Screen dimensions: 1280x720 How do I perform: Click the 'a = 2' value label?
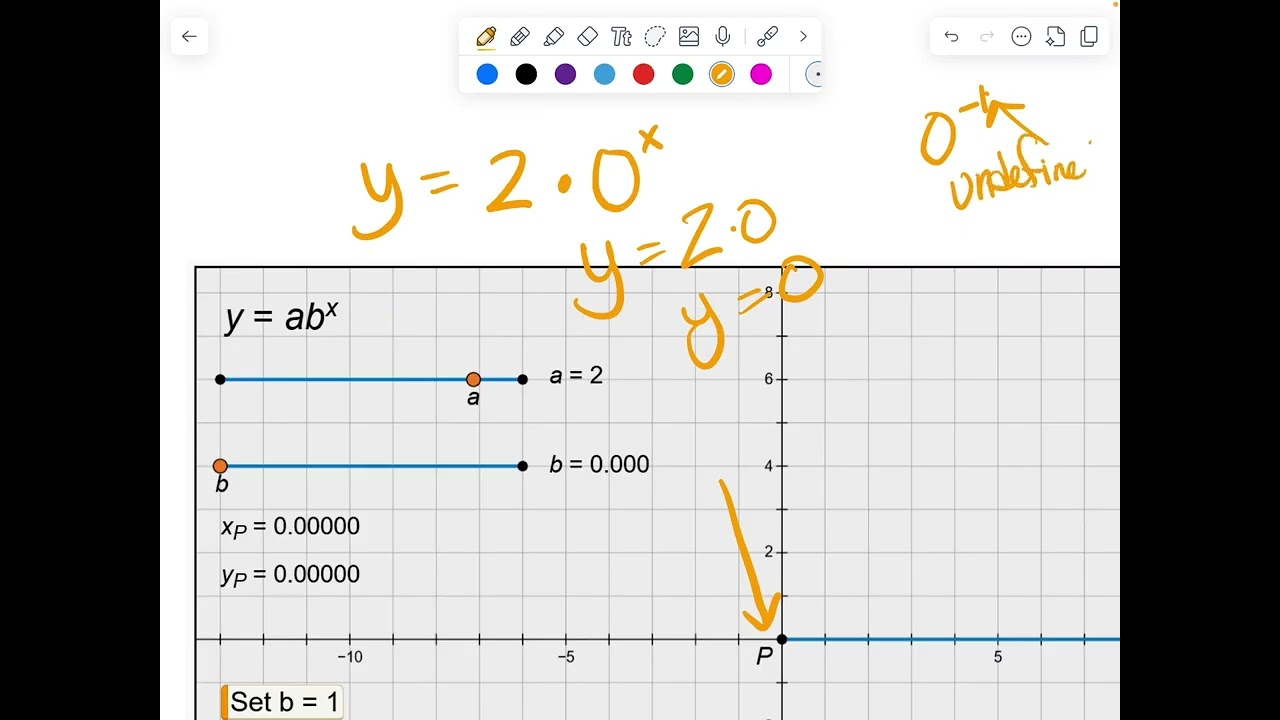(x=576, y=376)
